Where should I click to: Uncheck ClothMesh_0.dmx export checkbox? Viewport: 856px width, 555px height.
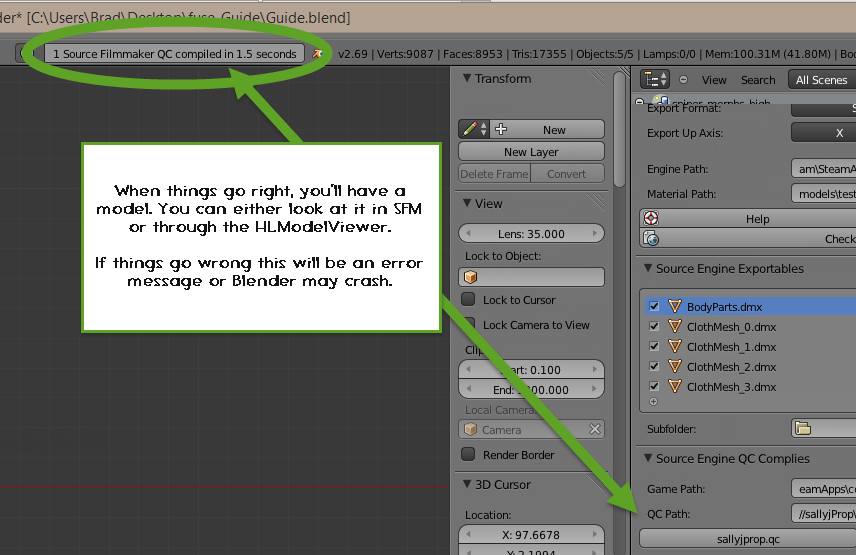pyautogui.click(x=654, y=326)
